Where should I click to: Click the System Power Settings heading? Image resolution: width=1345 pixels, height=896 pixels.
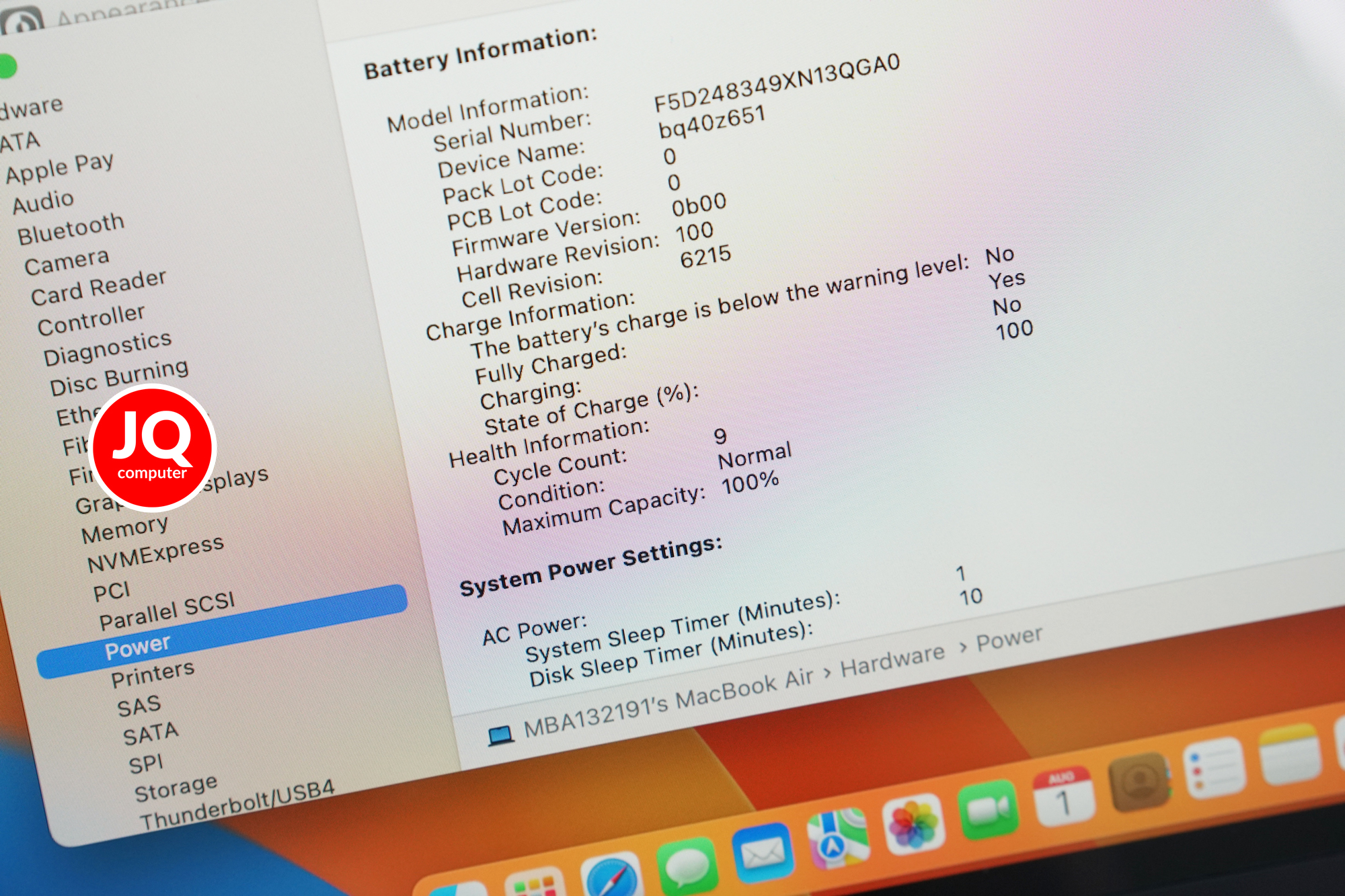click(590, 567)
